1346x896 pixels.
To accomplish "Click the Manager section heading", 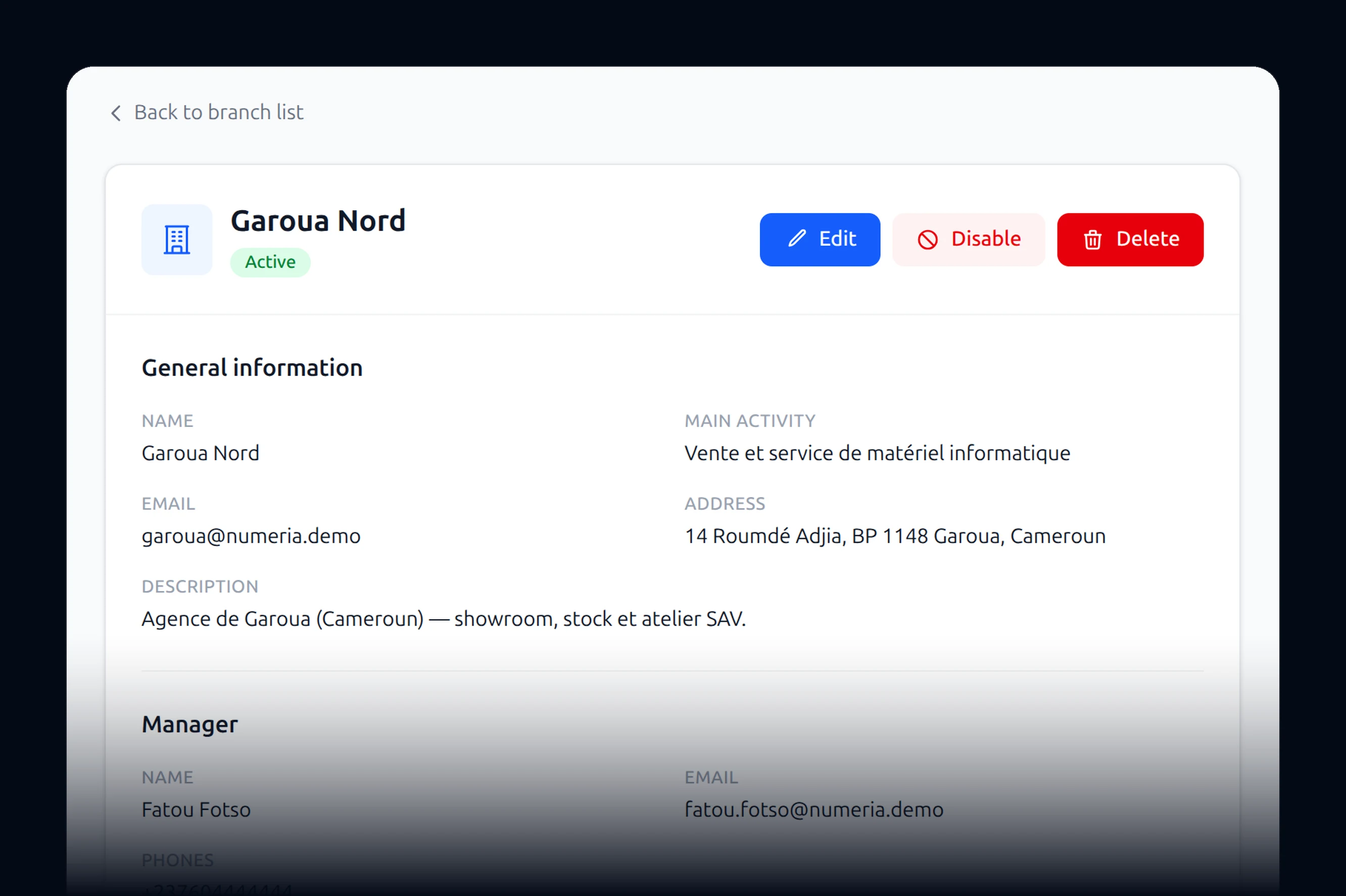I will (190, 725).
